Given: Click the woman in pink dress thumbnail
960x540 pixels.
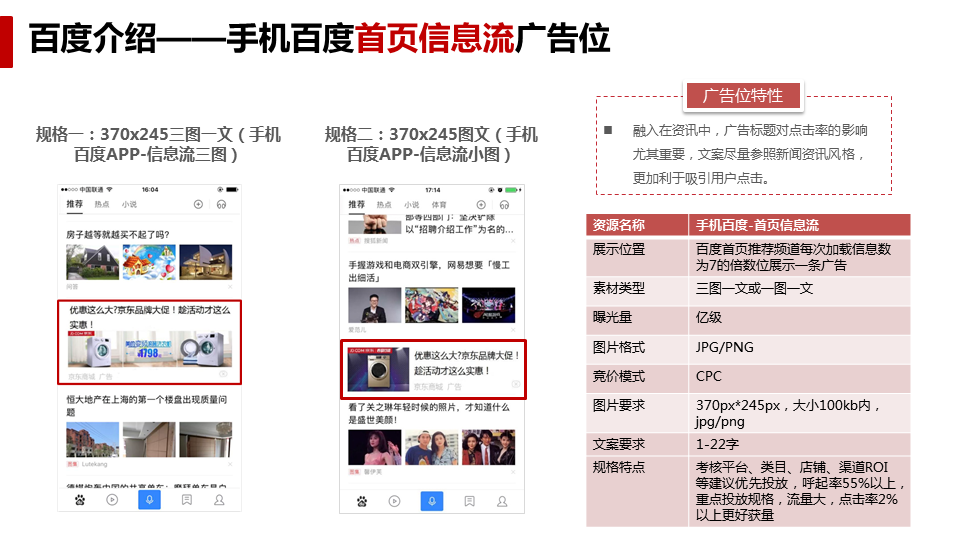Looking at the screenshot, I should [x=375, y=448].
